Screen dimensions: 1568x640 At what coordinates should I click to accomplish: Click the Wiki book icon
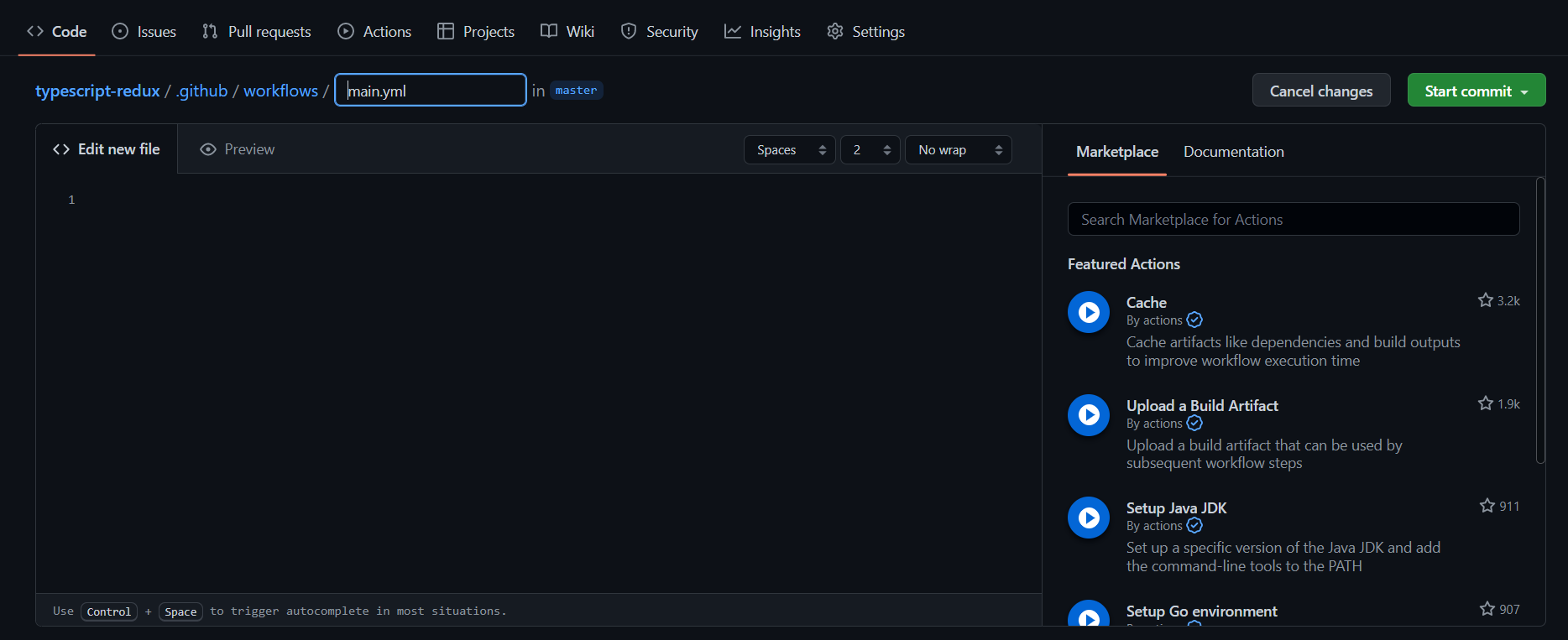(549, 31)
